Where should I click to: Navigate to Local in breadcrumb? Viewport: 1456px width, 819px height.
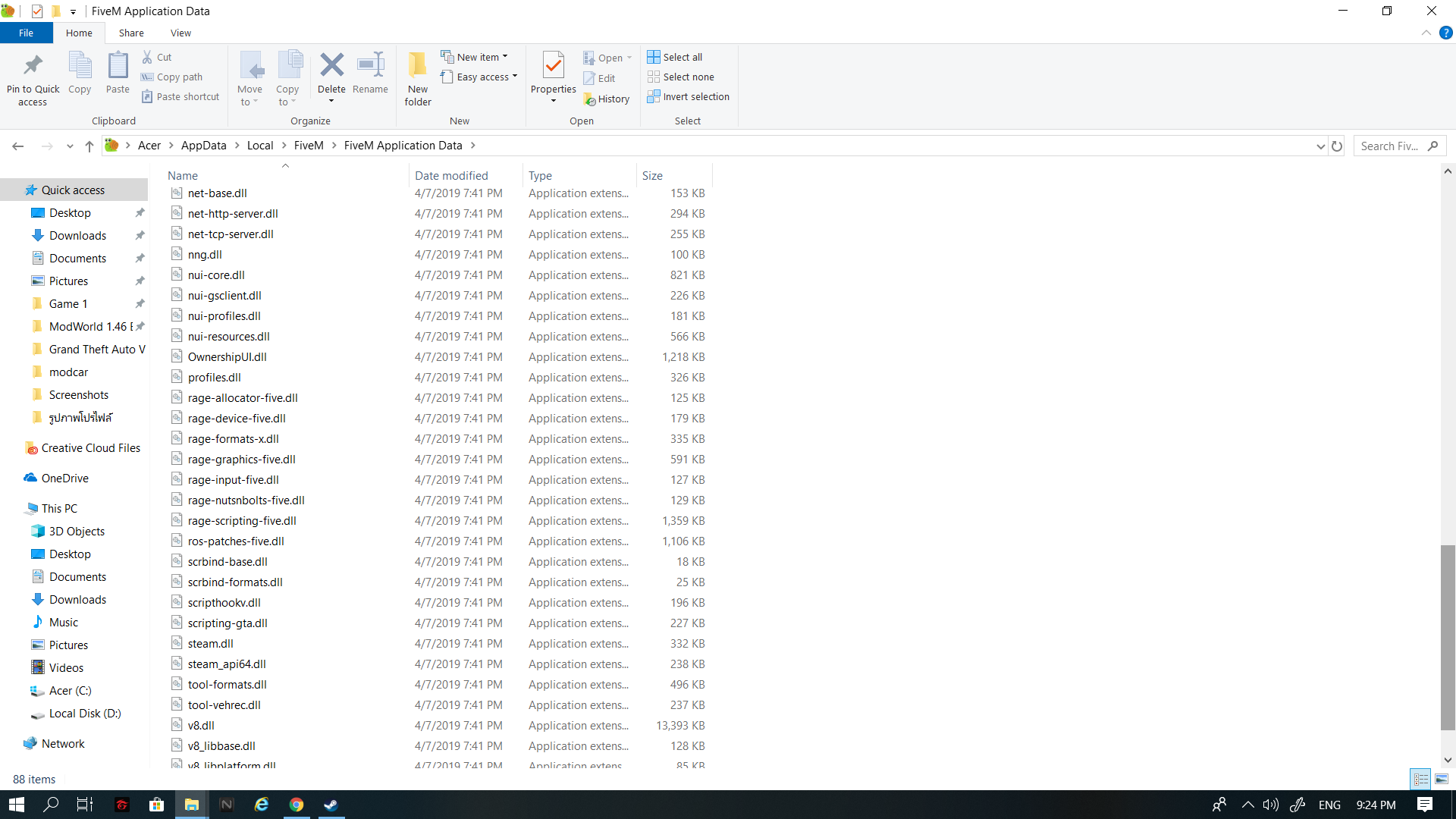tap(260, 146)
